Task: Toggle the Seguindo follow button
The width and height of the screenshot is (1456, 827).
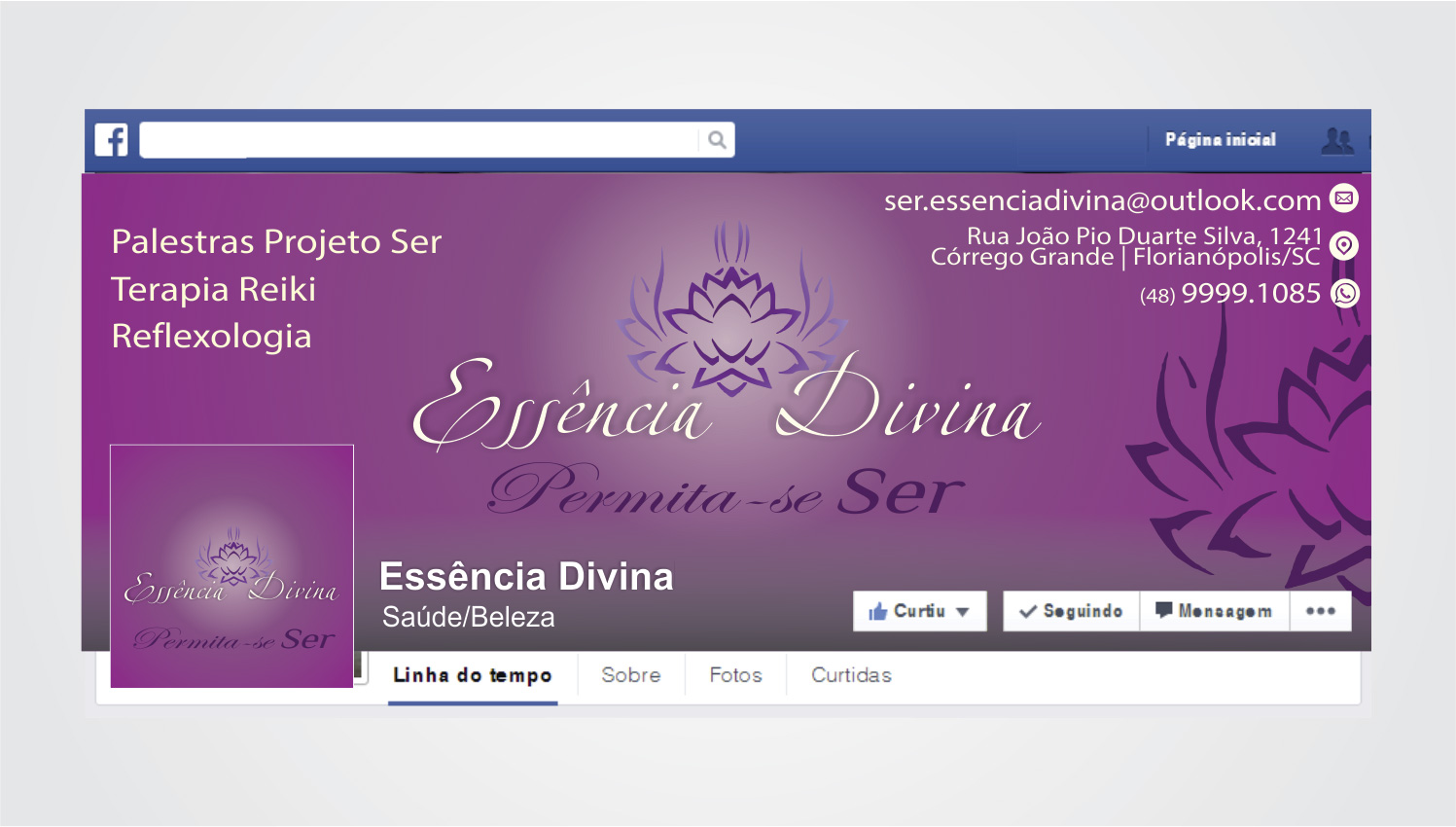Action: pyautogui.click(x=1071, y=611)
